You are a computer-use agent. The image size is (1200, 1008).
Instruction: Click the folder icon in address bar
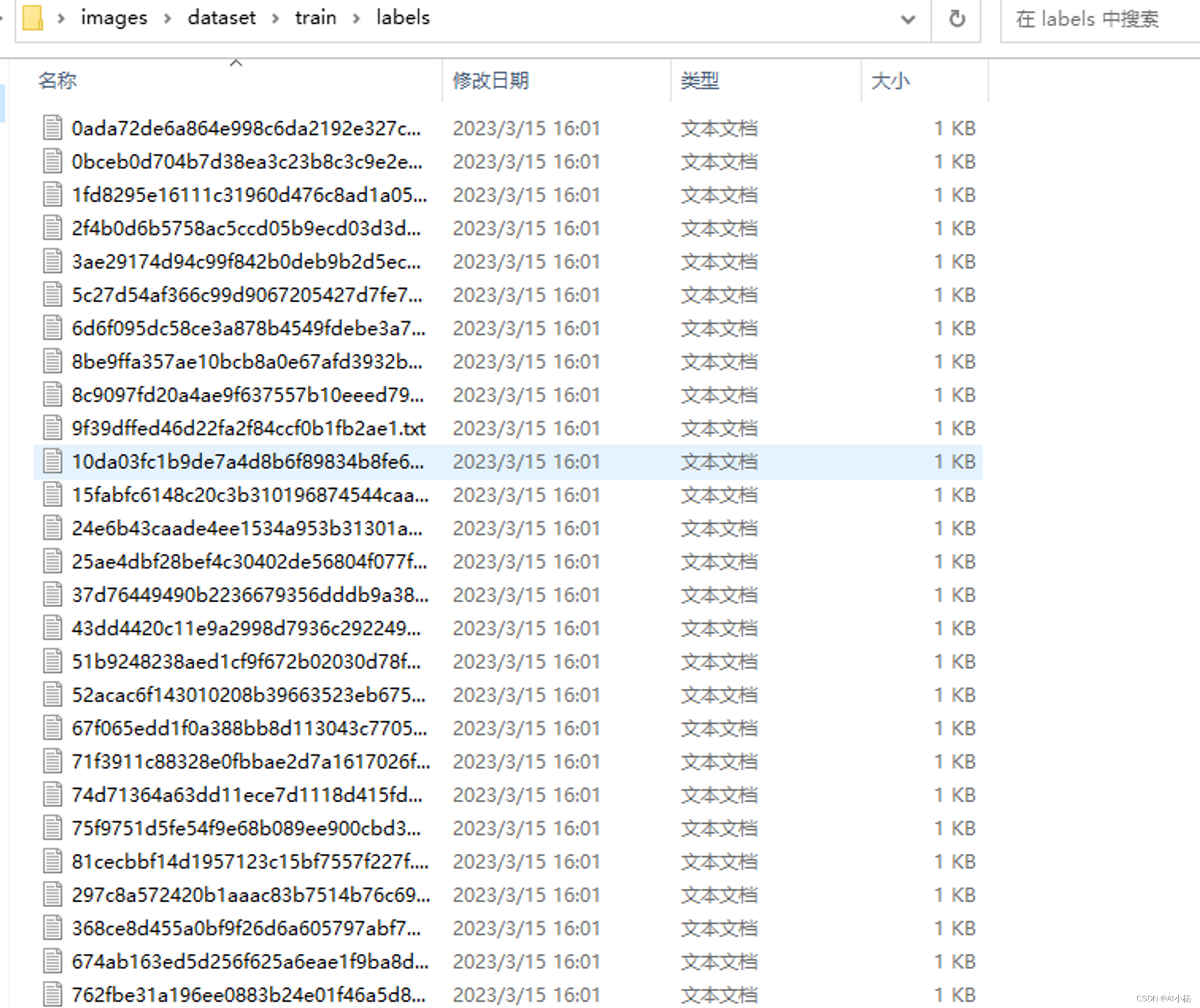(x=33, y=17)
